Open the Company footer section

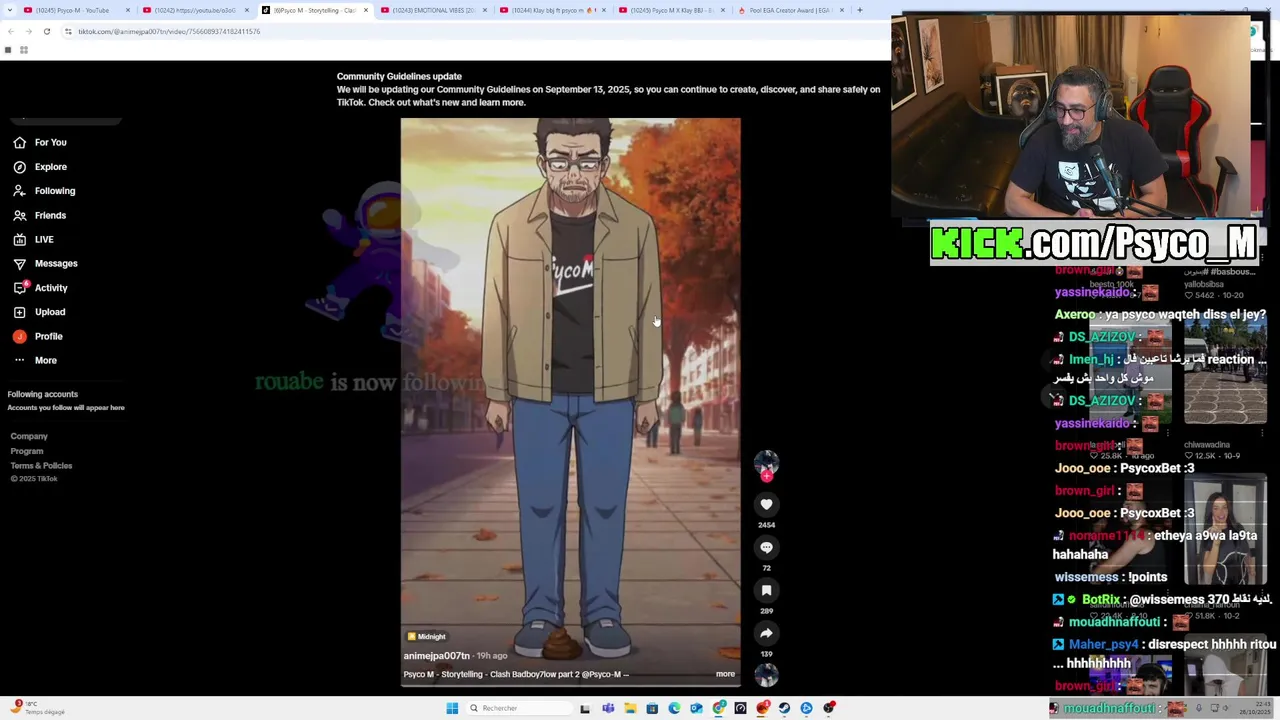point(29,436)
